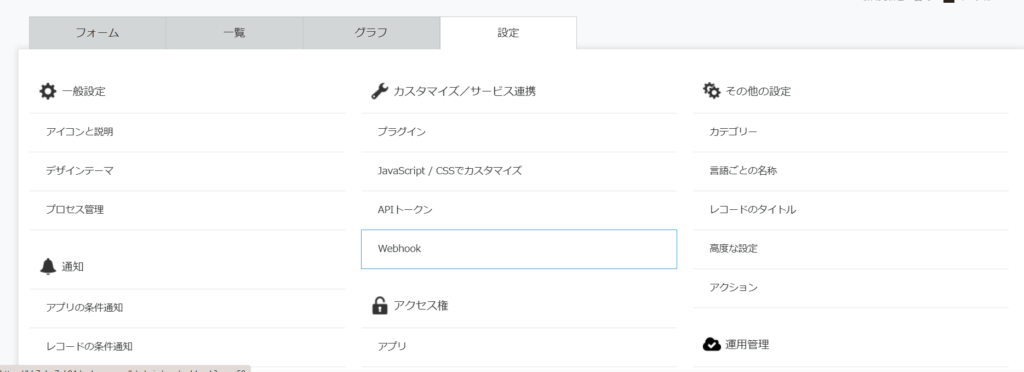Open プロセス管理 settings
This screenshot has width=1024, height=372.
point(187,210)
